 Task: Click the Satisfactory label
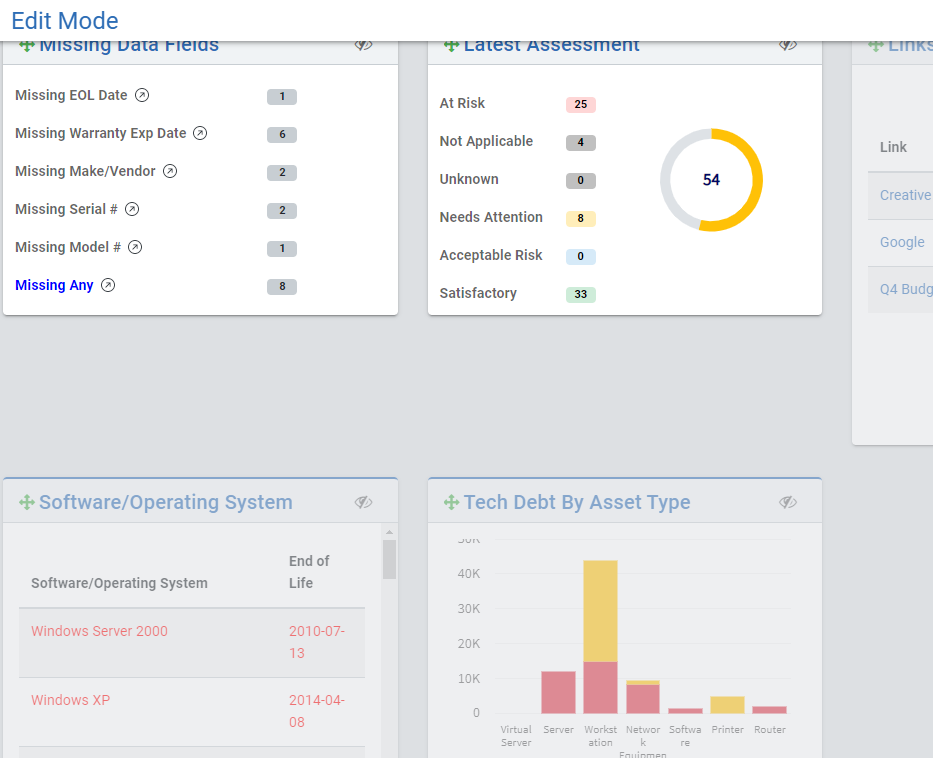pyautogui.click(x=478, y=293)
